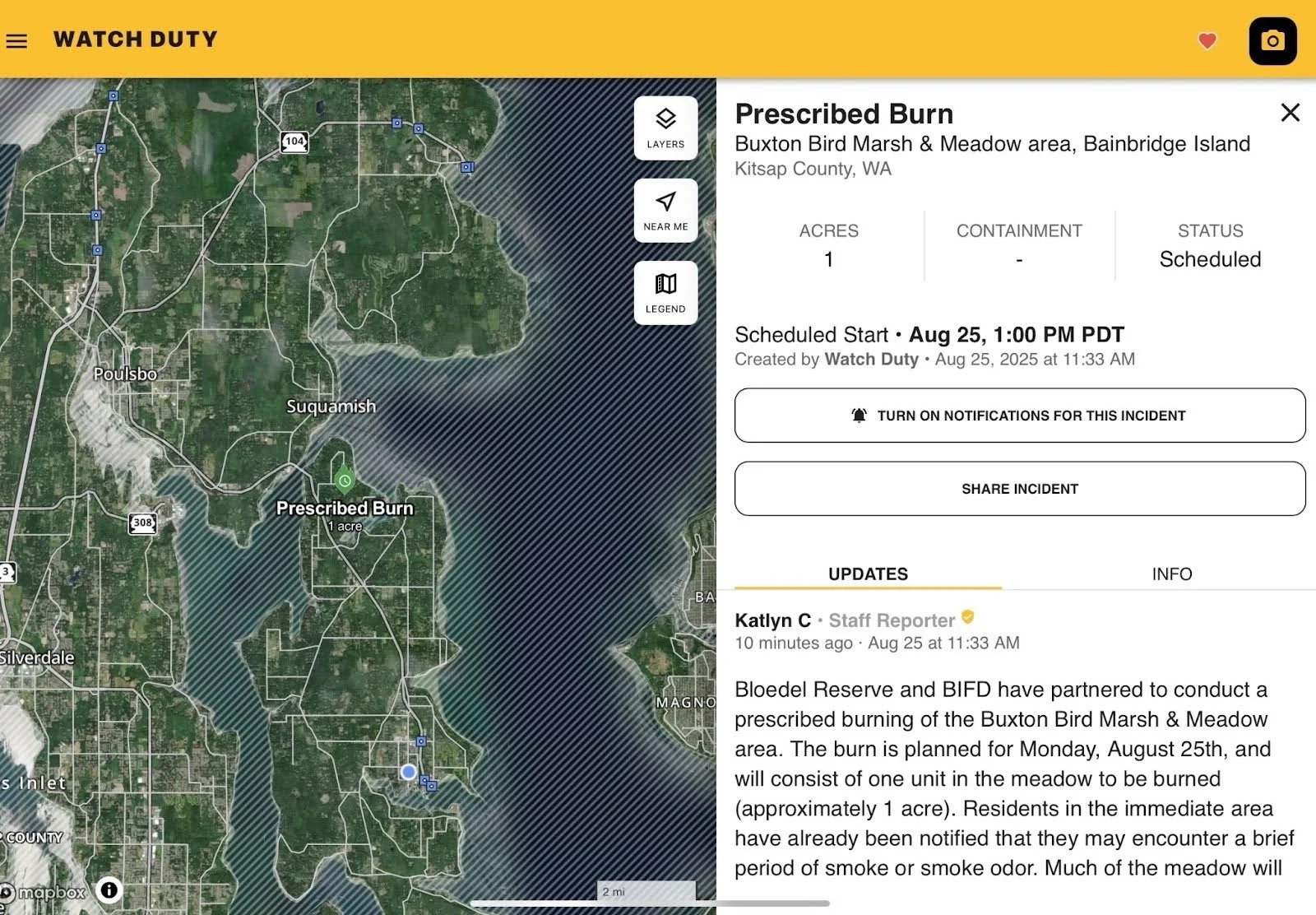Click the Kitsap County, WA subtitle
1316x915 pixels.
[x=813, y=169]
